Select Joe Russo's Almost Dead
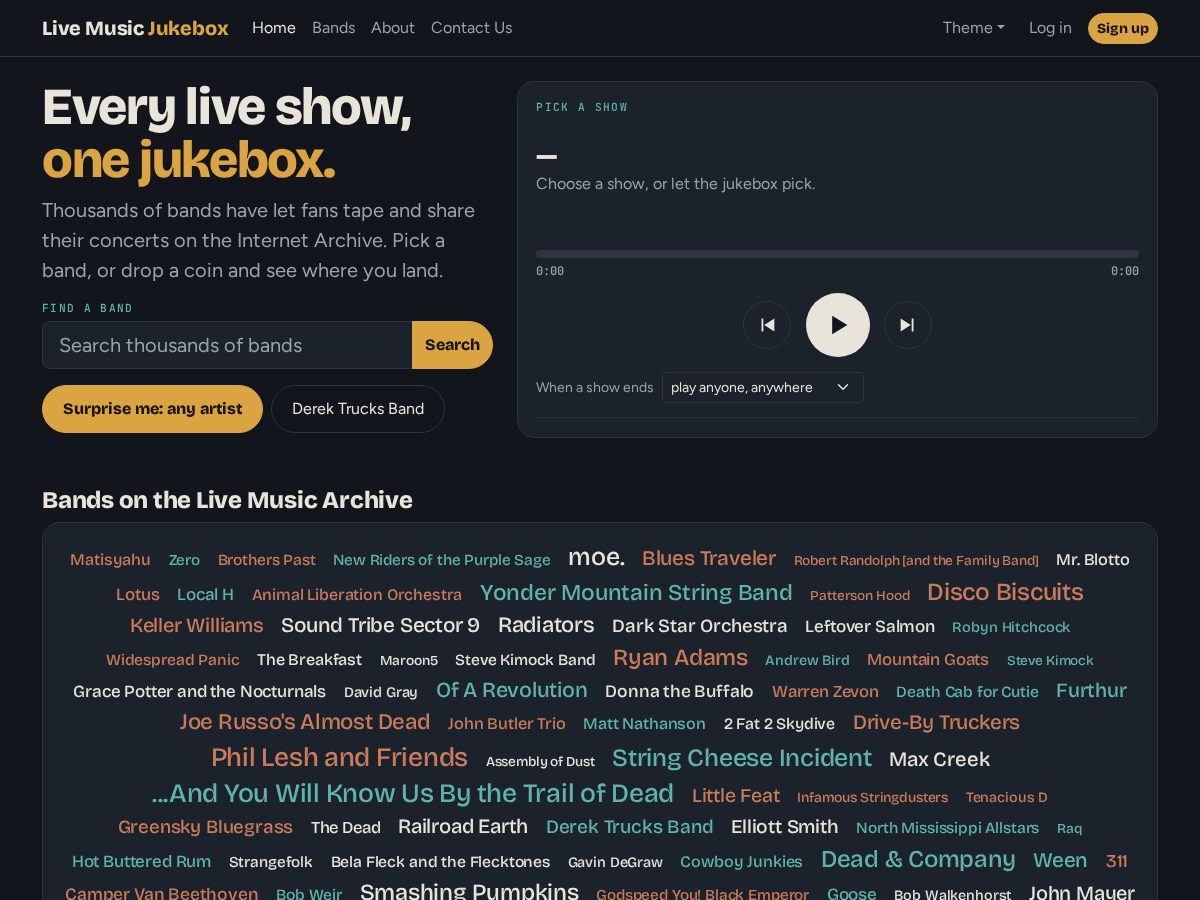The height and width of the screenshot is (900, 1200). tap(305, 722)
